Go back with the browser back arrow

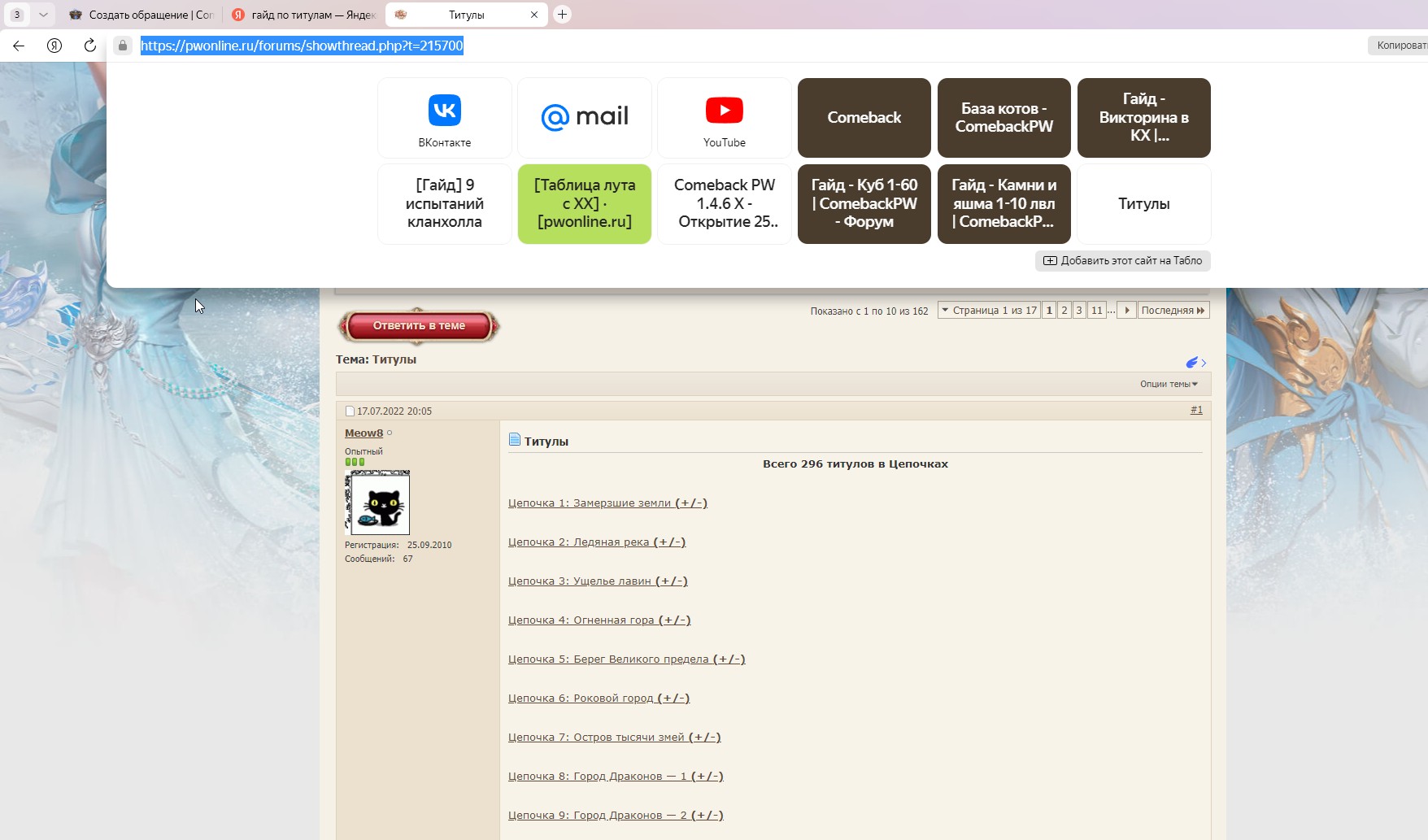pyautogui.click(x=19, y=46)
